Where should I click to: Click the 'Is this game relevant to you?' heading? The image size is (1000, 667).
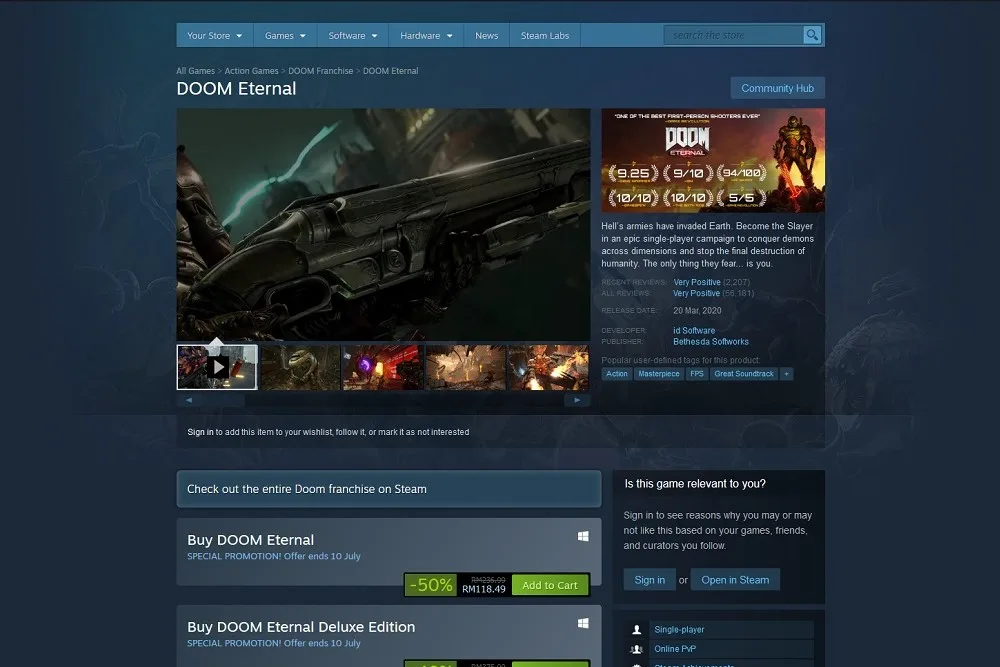[x=695, y=483]
